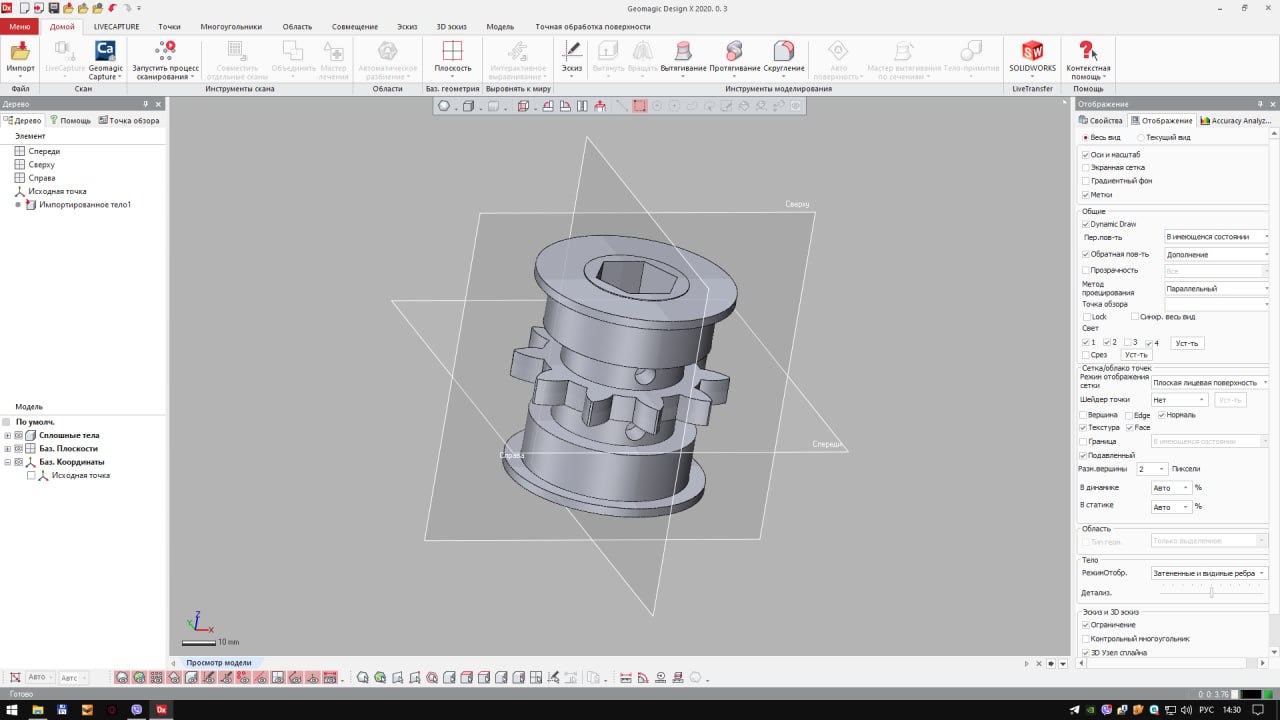Open body display mode (Затененные и видимые ребра) dropdown
The image size is (1280, 720).
pos(1208,573)
